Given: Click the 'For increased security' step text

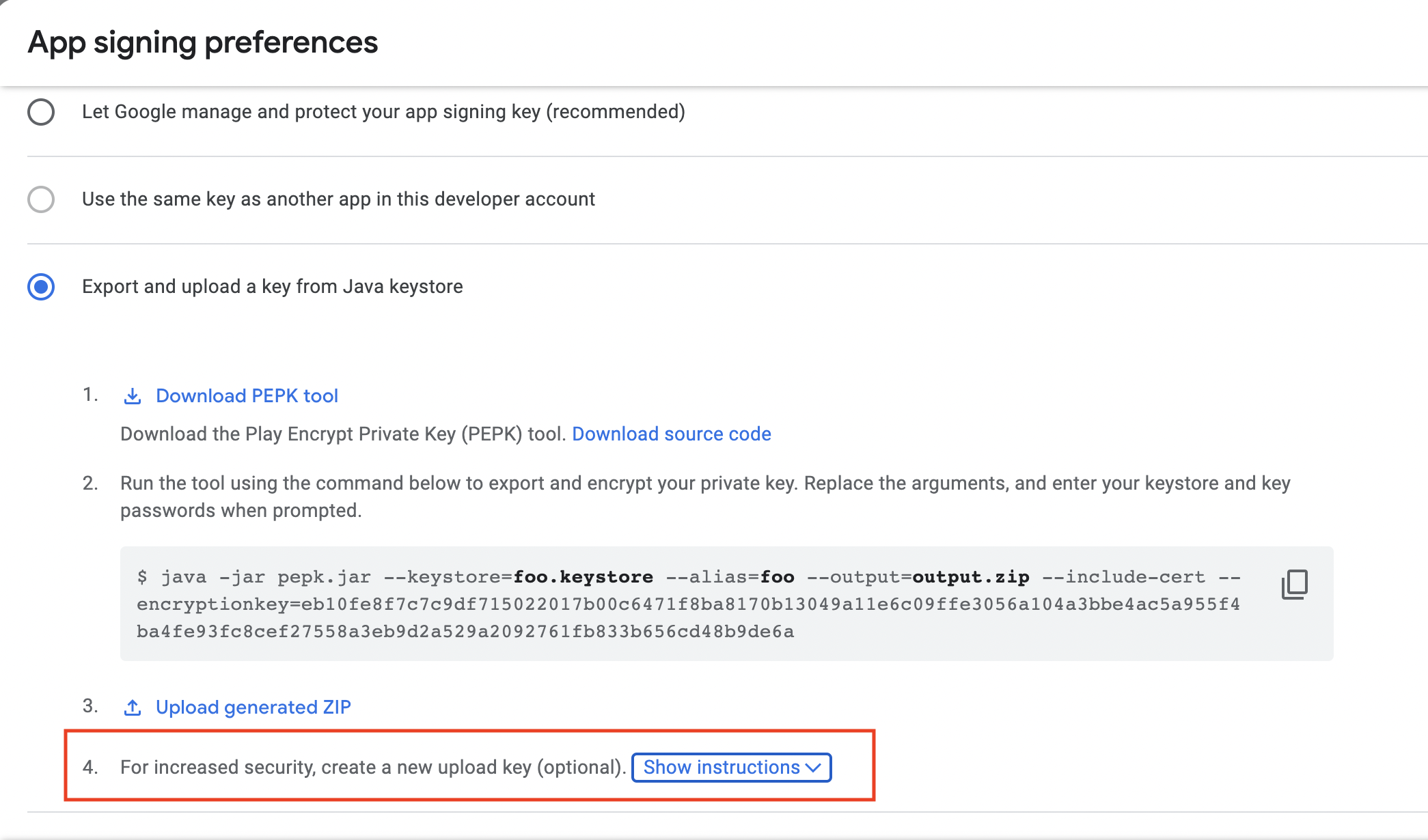Looking at the screenshot, I should [372, 768].
